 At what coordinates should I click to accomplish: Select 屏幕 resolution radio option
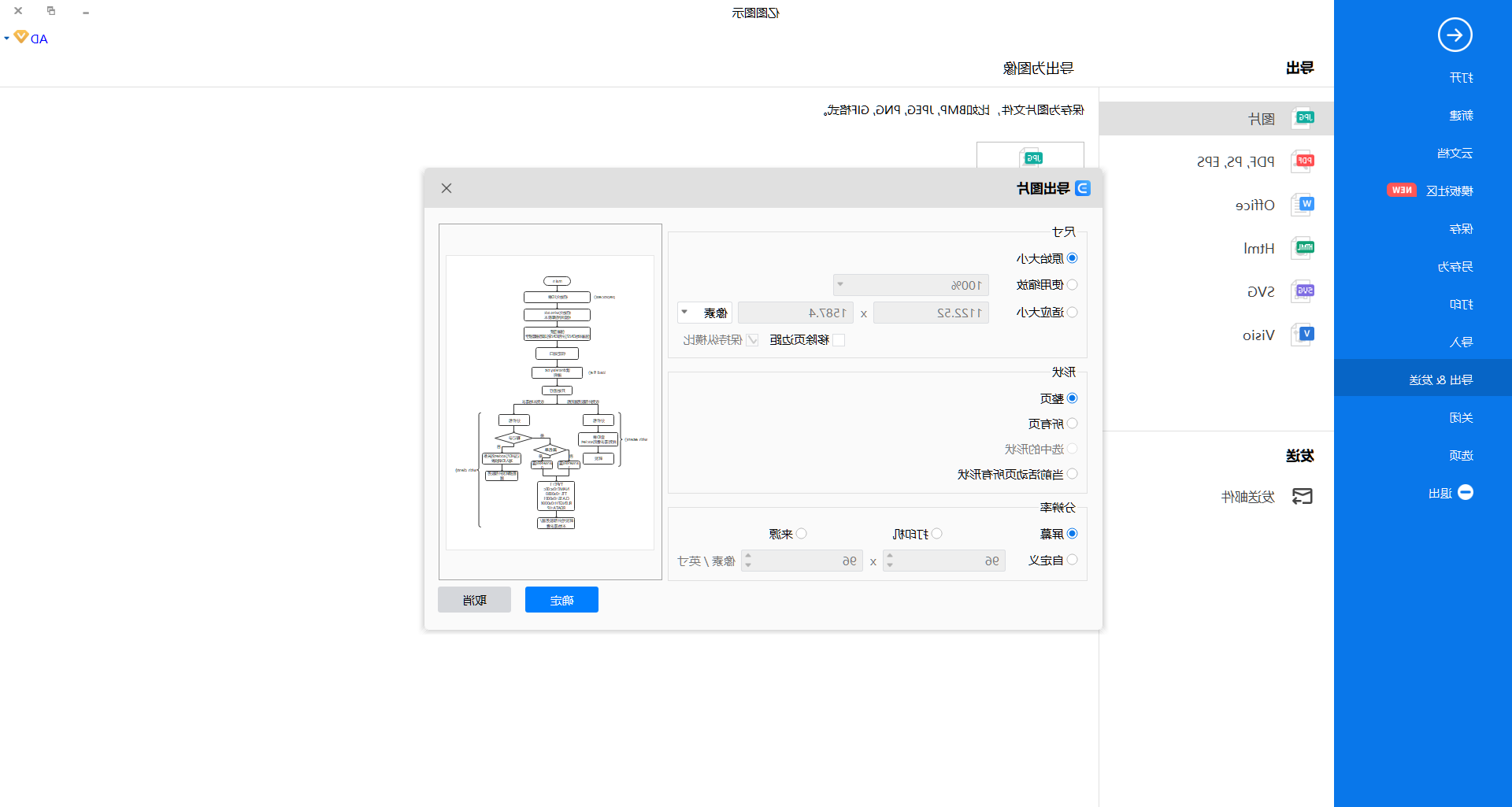tap(1073, 534)
